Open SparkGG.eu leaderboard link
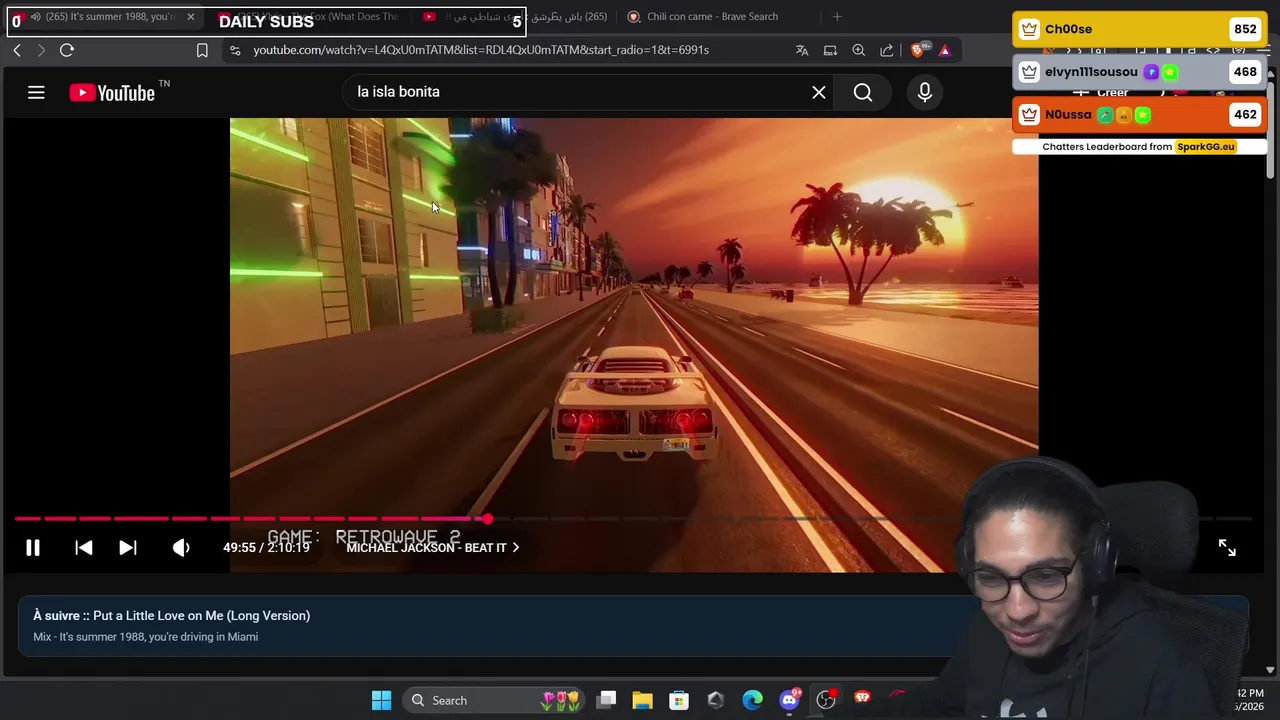The width and height of the screenshot is (1280, 720). 1205,147
